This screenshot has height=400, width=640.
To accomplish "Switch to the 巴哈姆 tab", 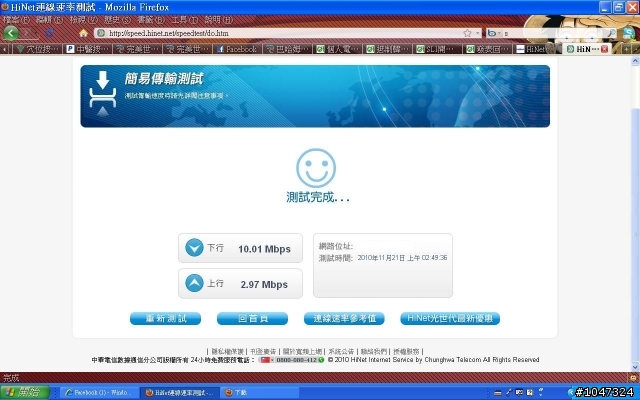I will pyautogui.click(x=288, y=49).
